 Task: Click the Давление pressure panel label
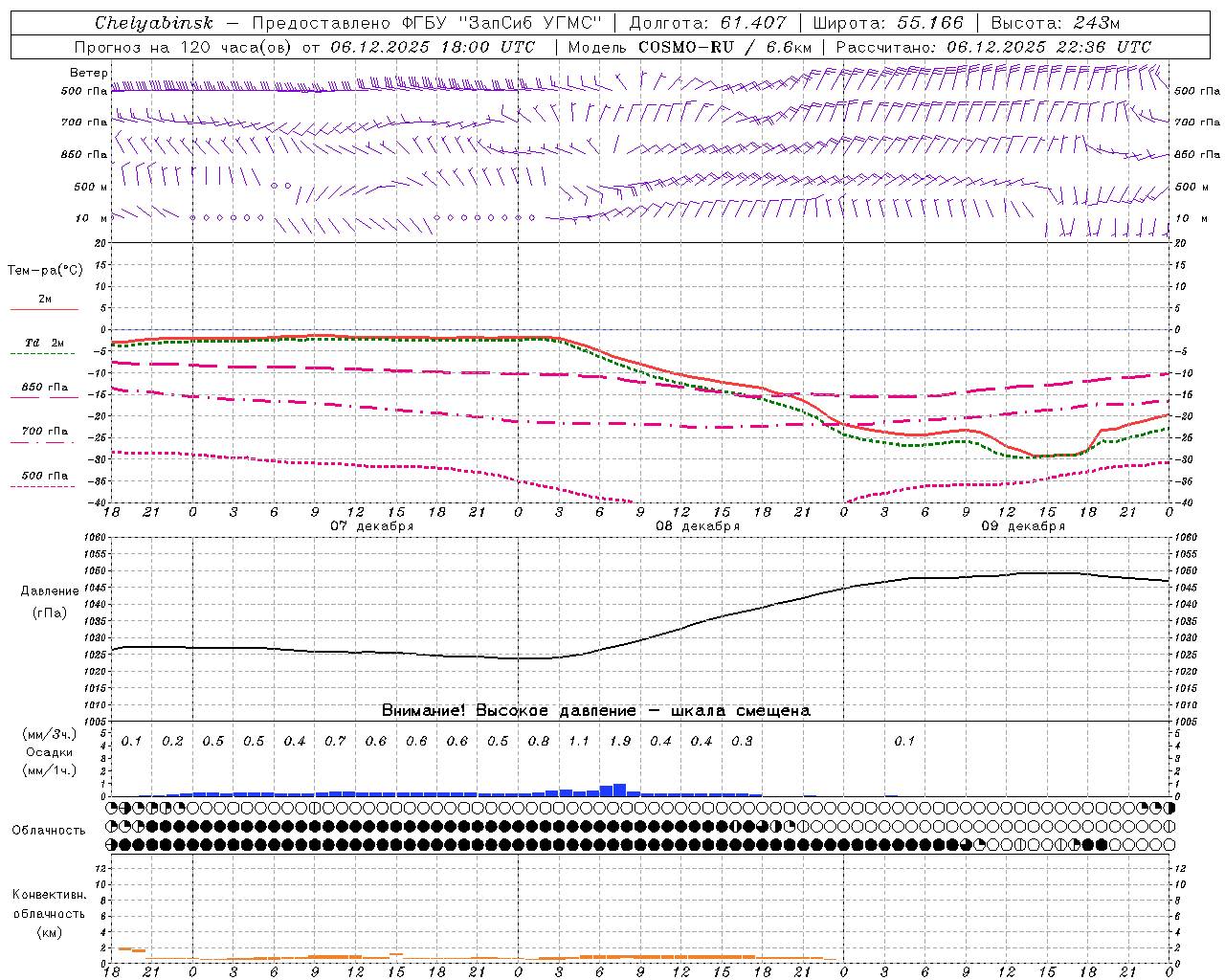coord(50,591)
